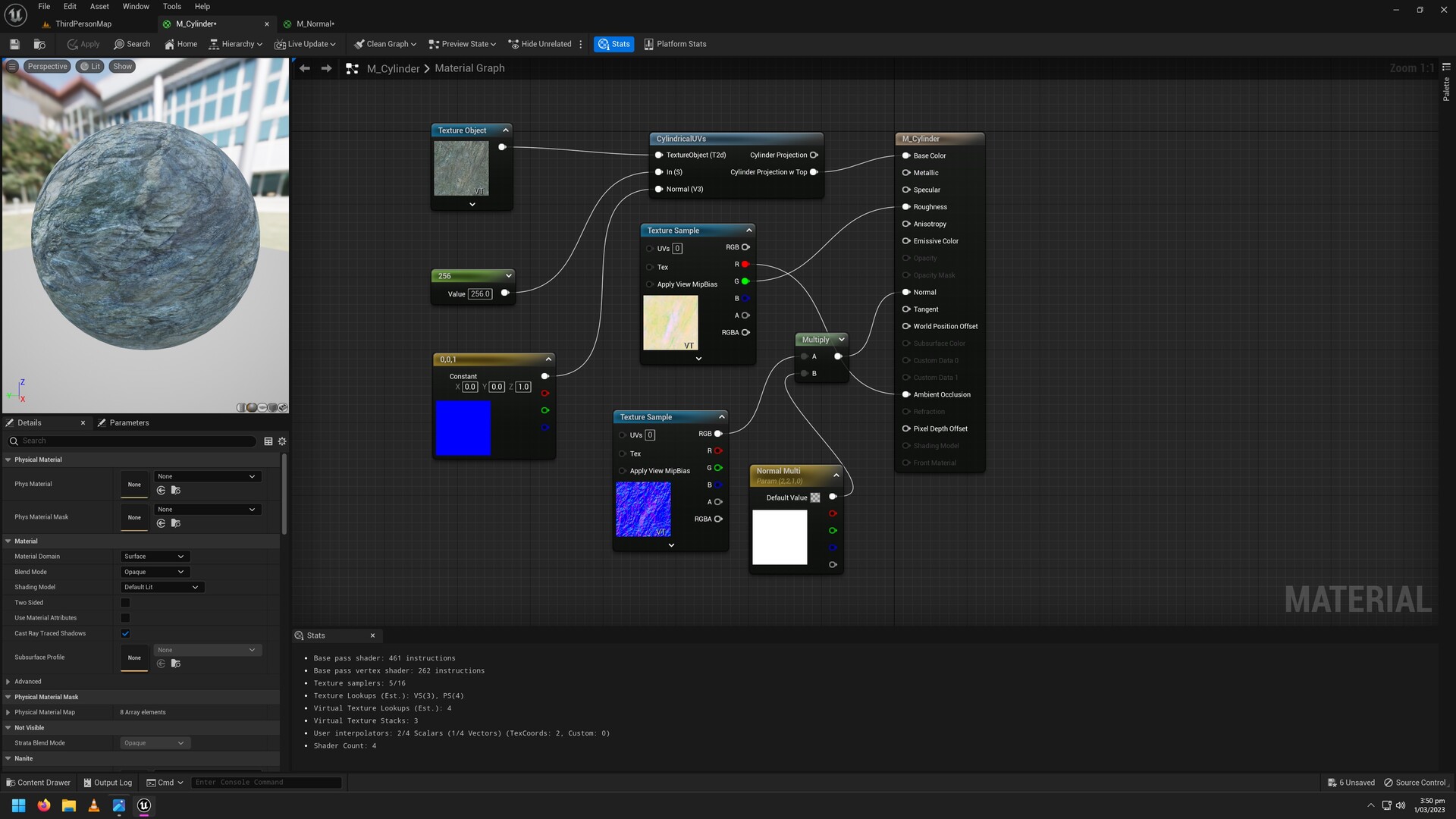Switch to the M_Normal tab
The width and height of the screenshot is (1456, 819).
tap(313, 24)
